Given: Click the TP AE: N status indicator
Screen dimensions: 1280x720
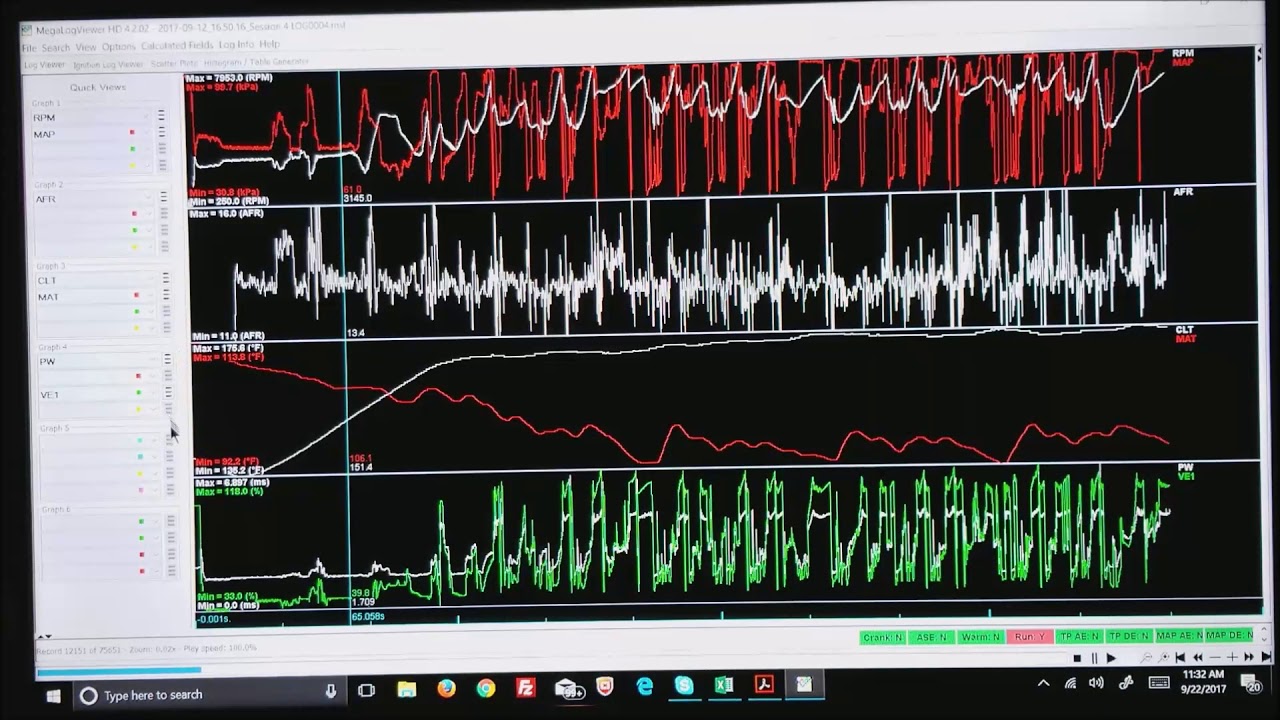Looking at the screenshot, I should [1079, 636].
